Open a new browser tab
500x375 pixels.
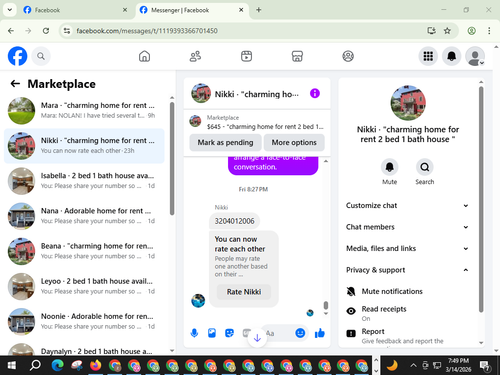coord(259,10)
